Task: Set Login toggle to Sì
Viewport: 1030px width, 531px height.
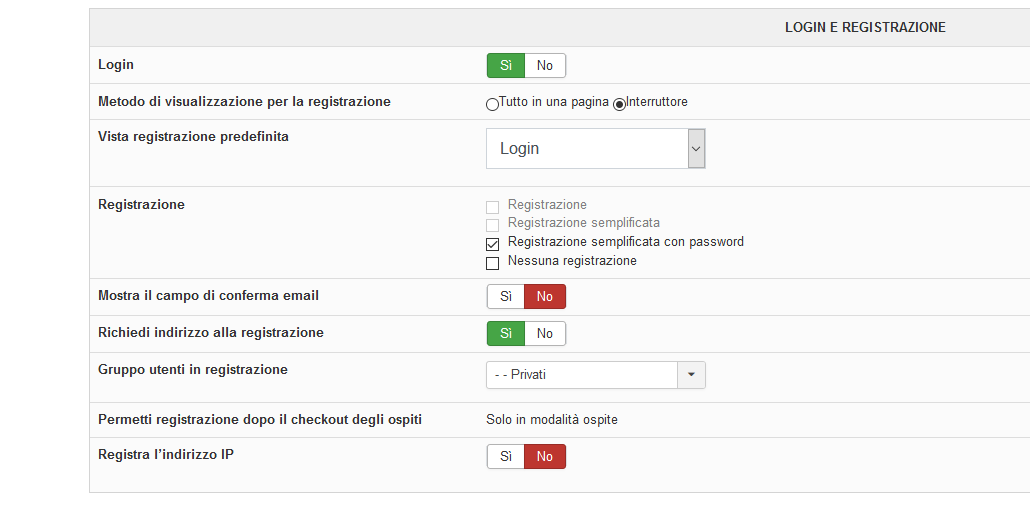Action: [x=506, y=66]
